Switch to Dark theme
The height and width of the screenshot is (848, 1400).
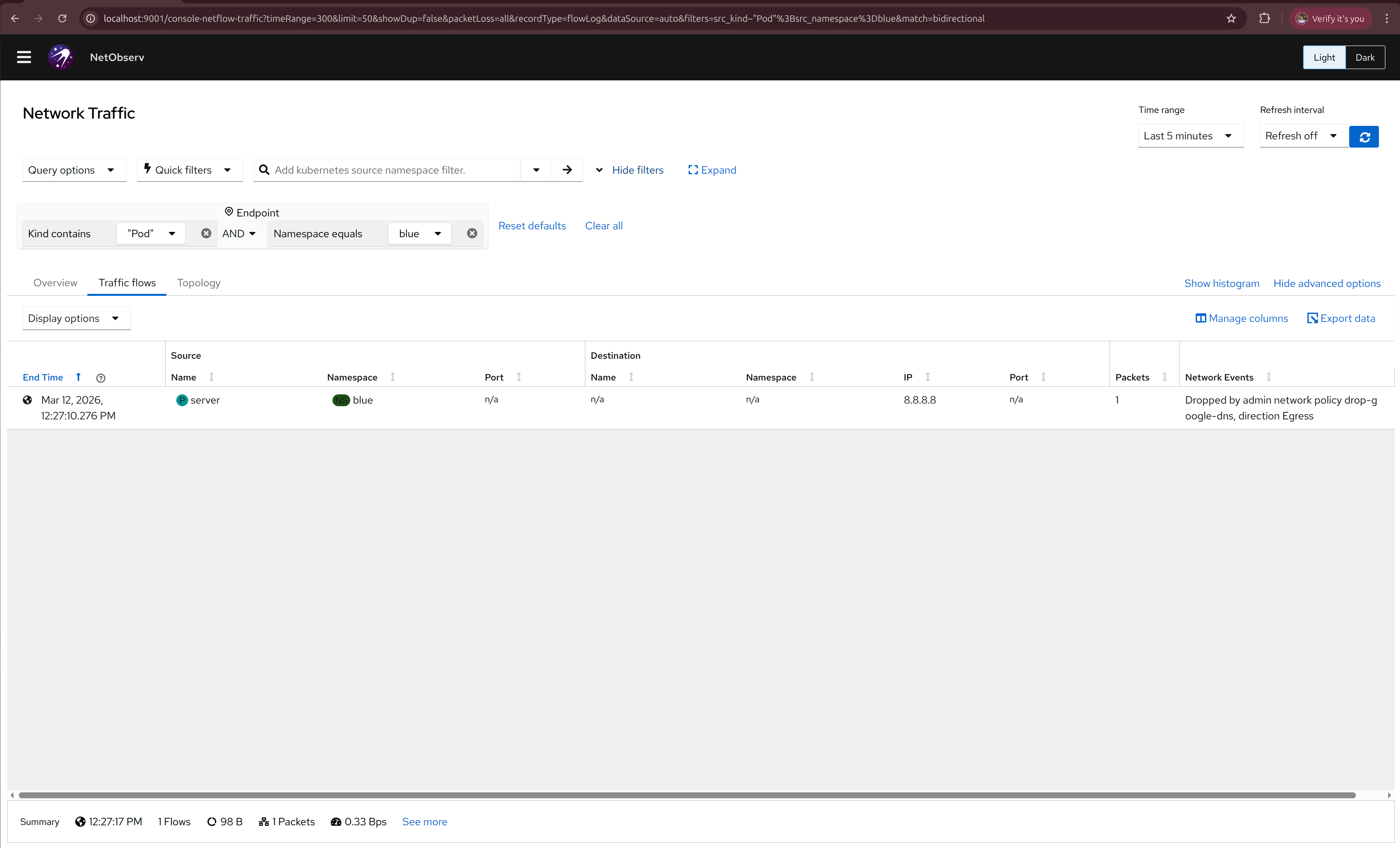[x=1365, y=57]
